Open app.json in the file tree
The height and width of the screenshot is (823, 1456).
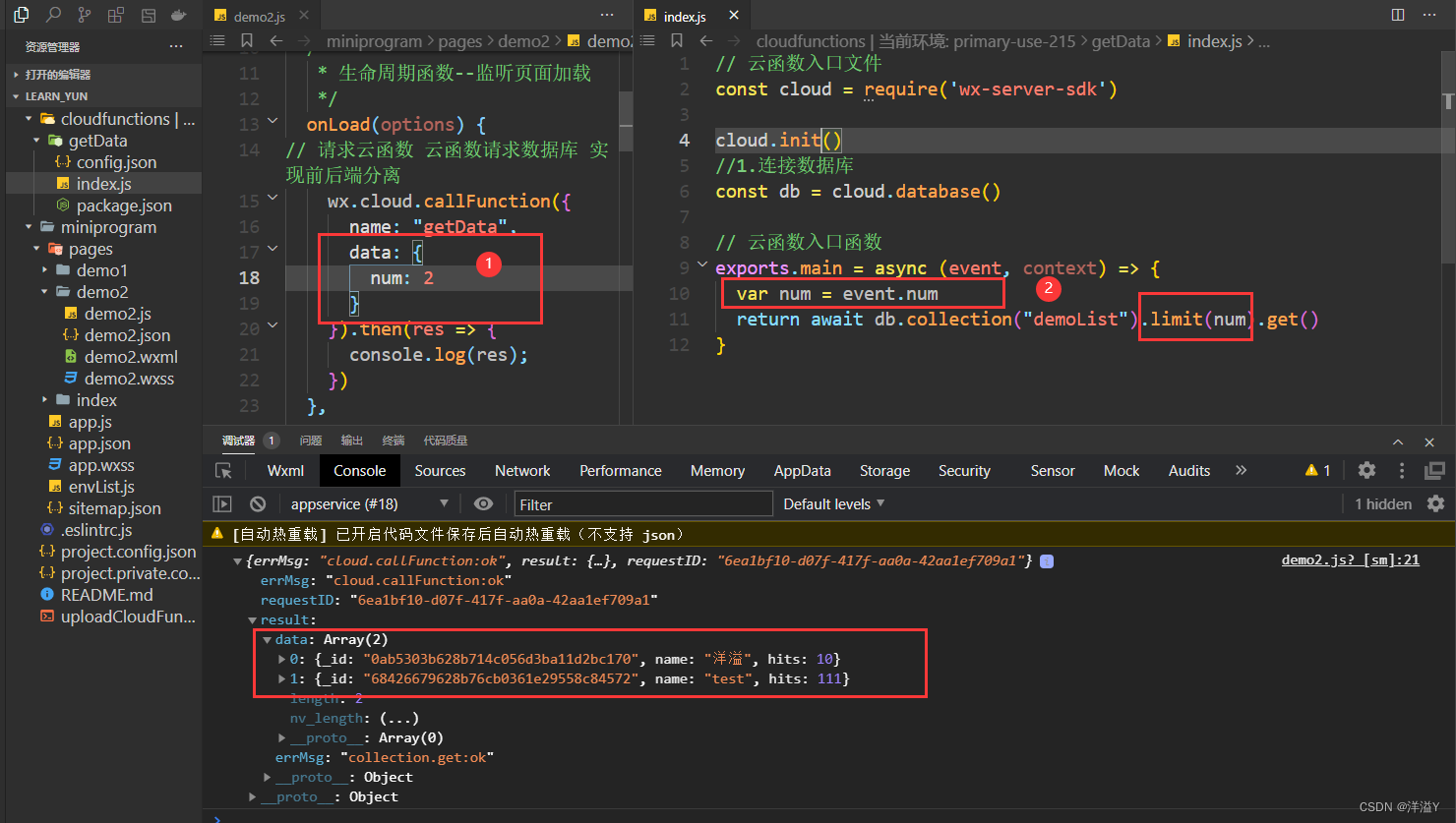(99, 443)
